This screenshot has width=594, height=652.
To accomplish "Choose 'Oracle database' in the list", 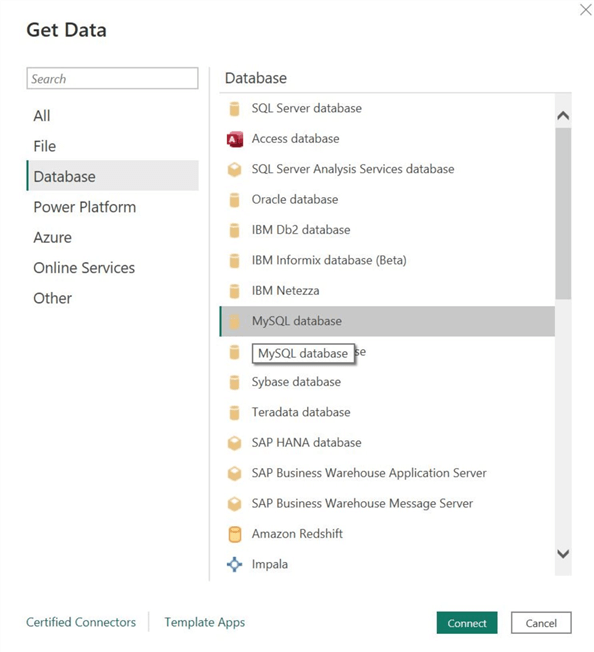I will click(x=295, y=199).
